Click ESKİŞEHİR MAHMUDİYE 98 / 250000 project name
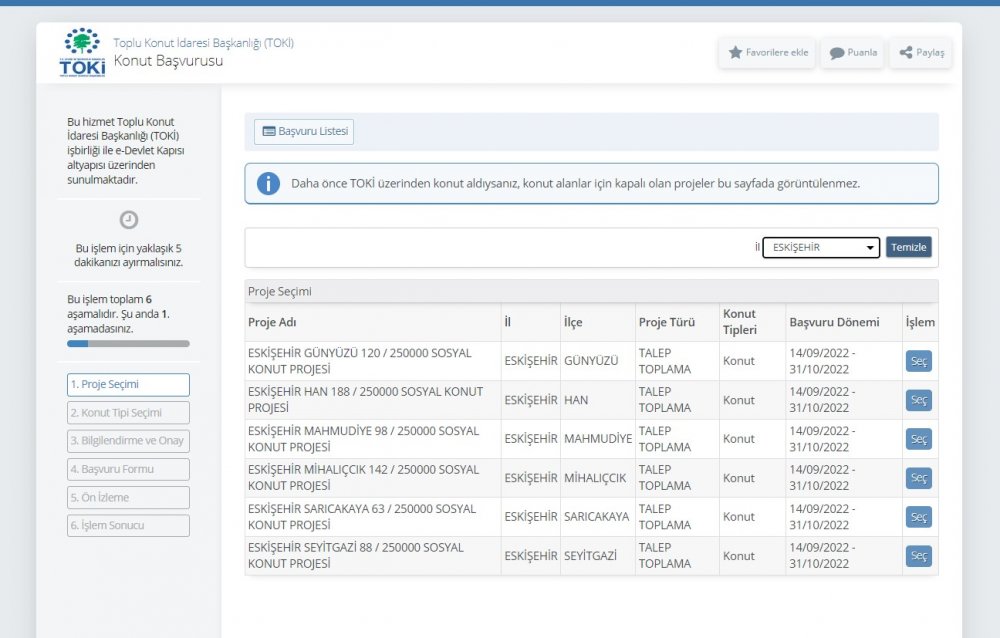The height and width of the screenshot is (638, 1000). click(x=364, y=439)
